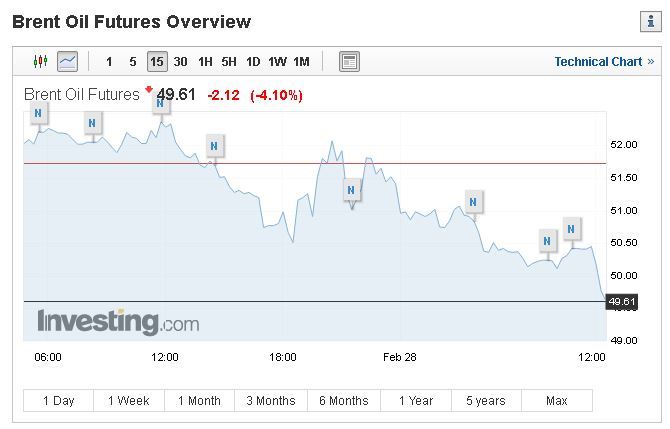Click the current price 49.61 axis label
670x429 pixels.
[x=621, y=302]
